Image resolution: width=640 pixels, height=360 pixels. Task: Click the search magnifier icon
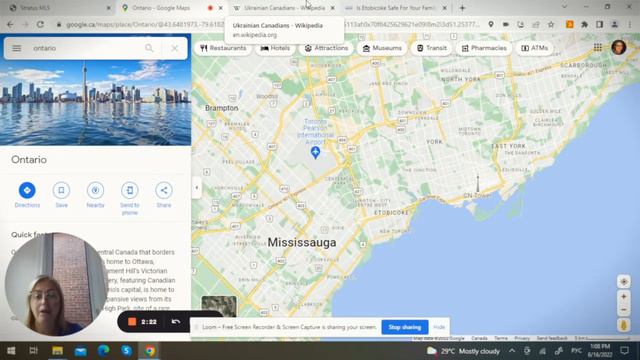149,48
